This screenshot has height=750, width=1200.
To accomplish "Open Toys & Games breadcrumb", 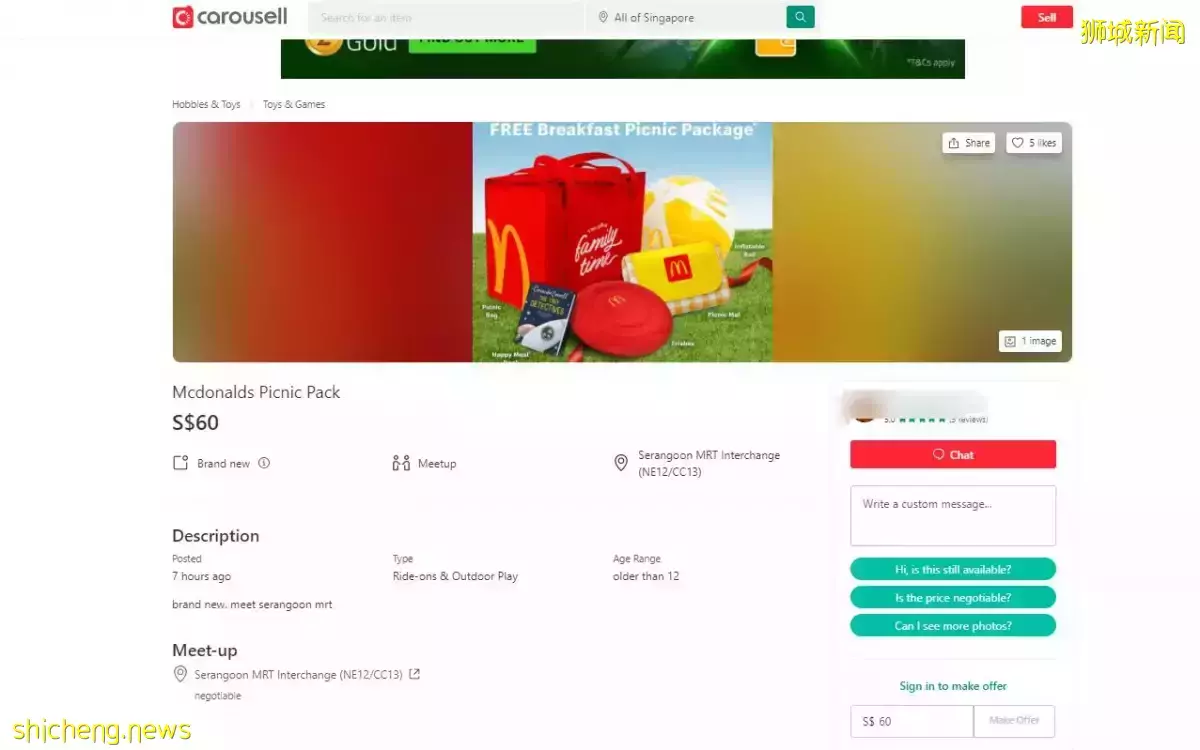I will click(294, 104).
